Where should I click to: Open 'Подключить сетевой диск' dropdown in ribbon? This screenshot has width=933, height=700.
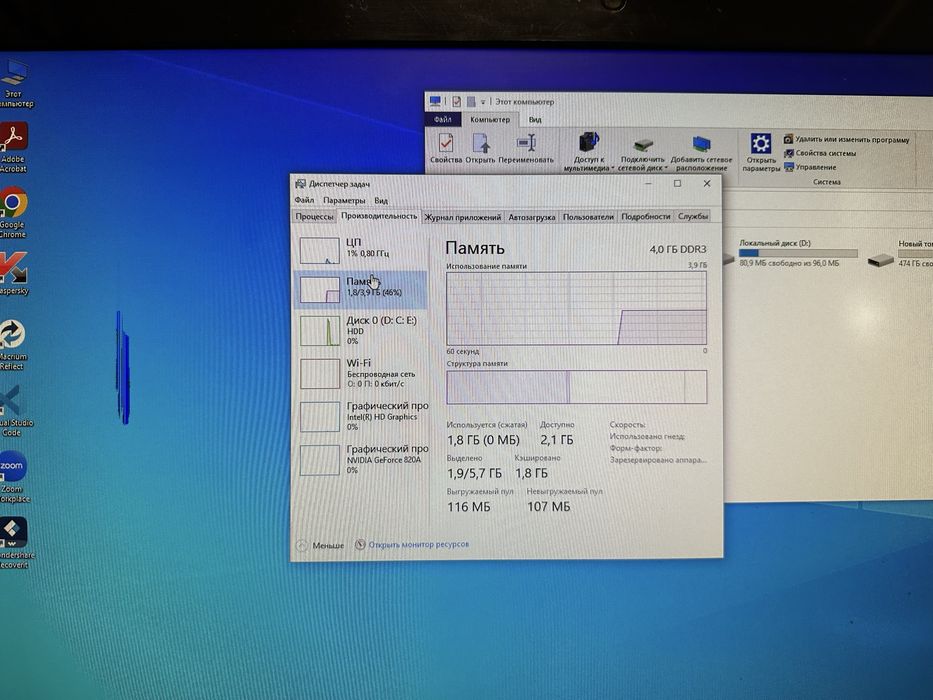point(643,154)
